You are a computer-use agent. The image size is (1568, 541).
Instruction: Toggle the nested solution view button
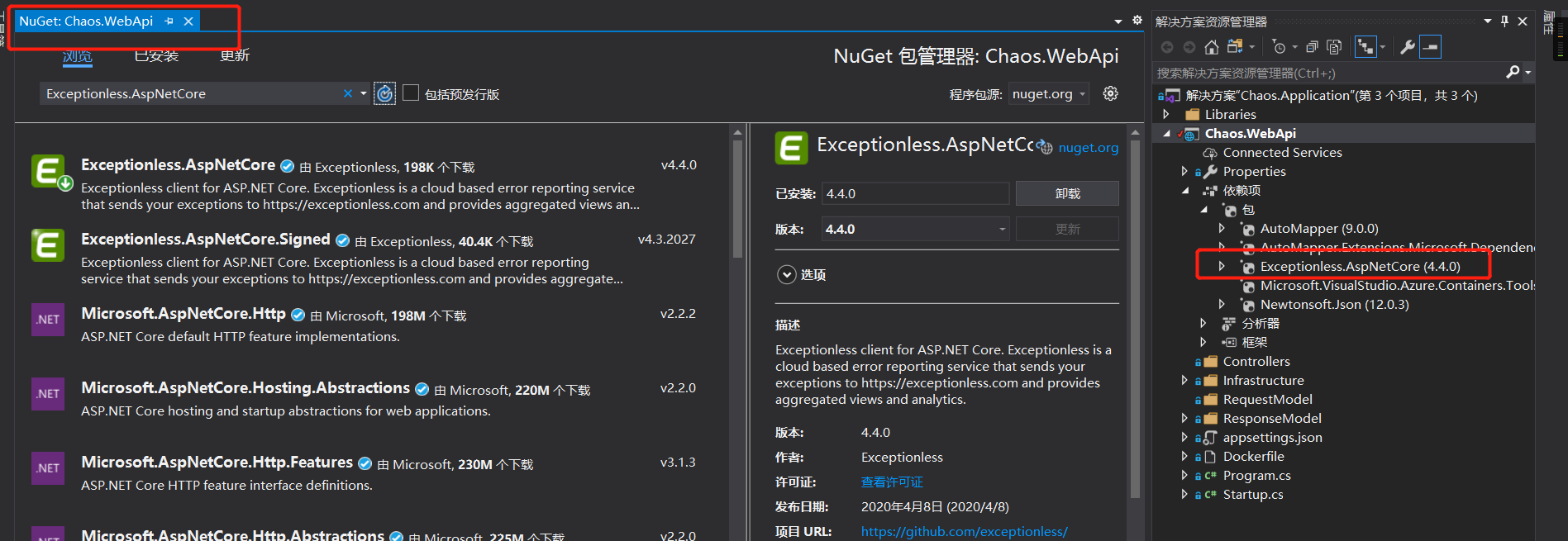[1365, 47]
